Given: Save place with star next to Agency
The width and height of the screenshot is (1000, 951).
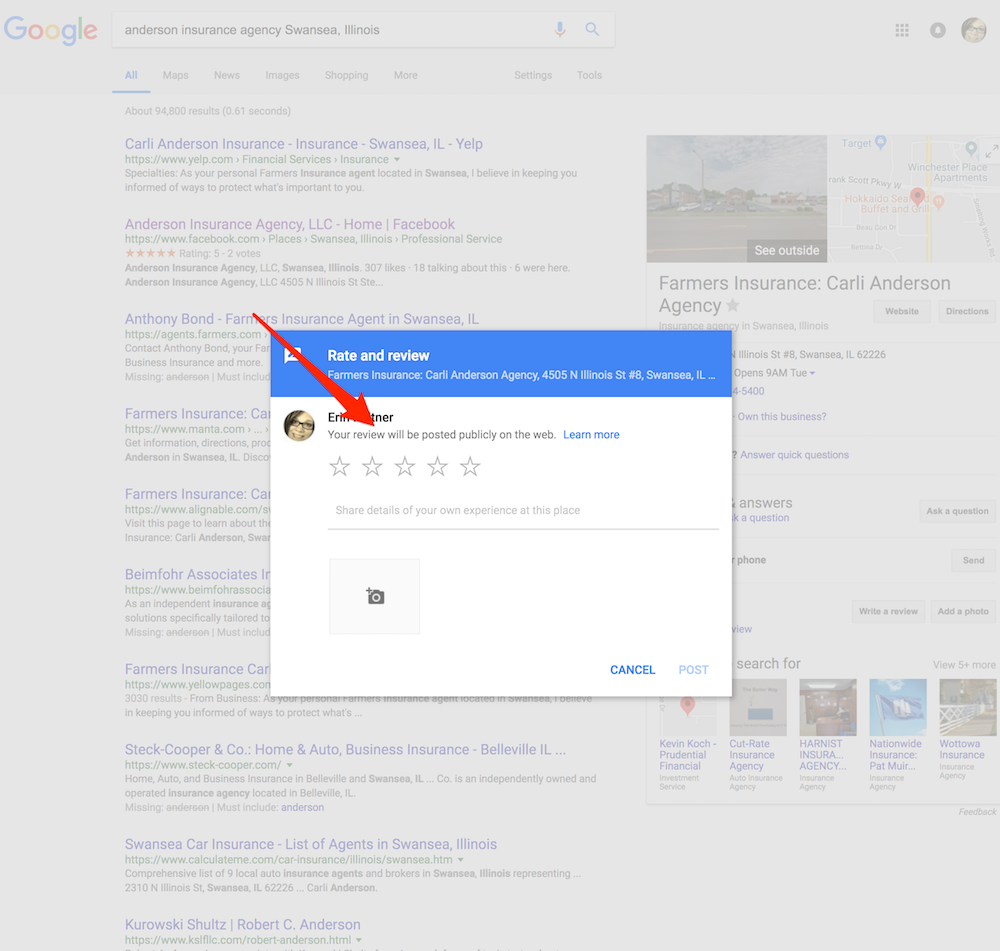Looking at the screenshot, I should [x=733, y=306].
